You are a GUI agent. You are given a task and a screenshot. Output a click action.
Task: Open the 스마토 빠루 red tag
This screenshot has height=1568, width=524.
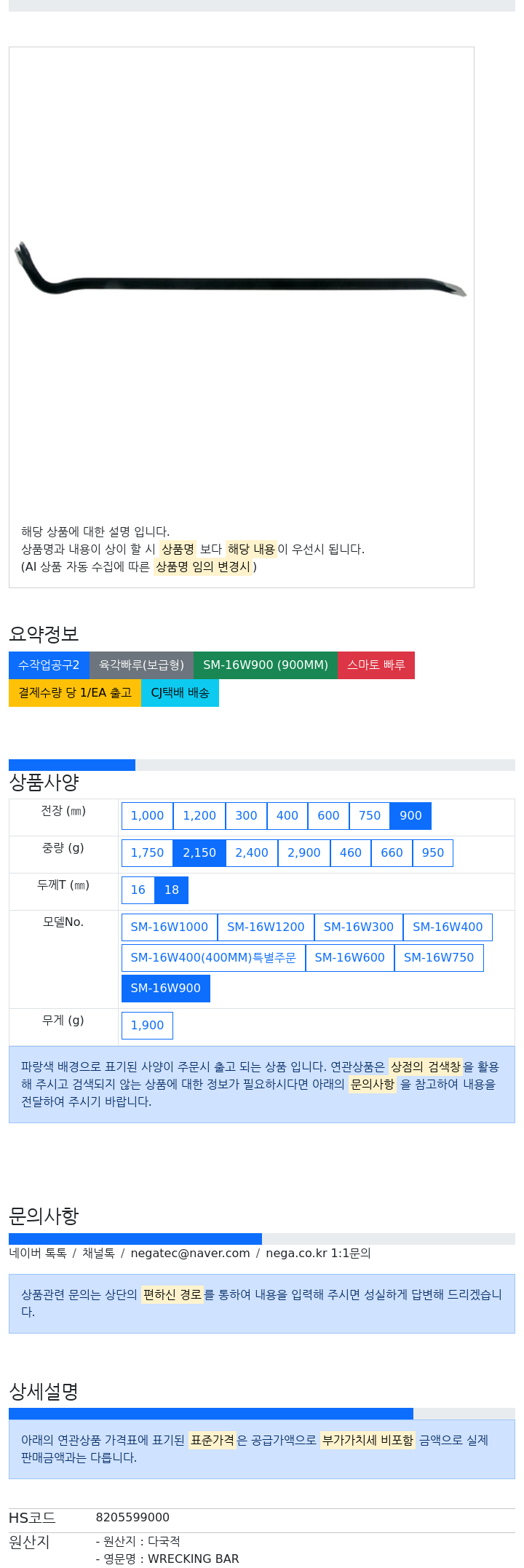(376, 665)
